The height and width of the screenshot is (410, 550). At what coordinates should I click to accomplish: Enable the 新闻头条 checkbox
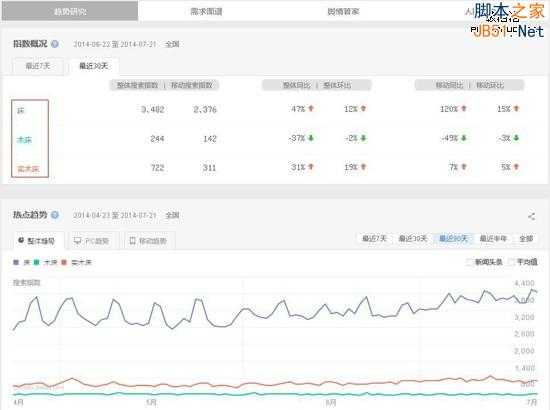pos(470,262)
